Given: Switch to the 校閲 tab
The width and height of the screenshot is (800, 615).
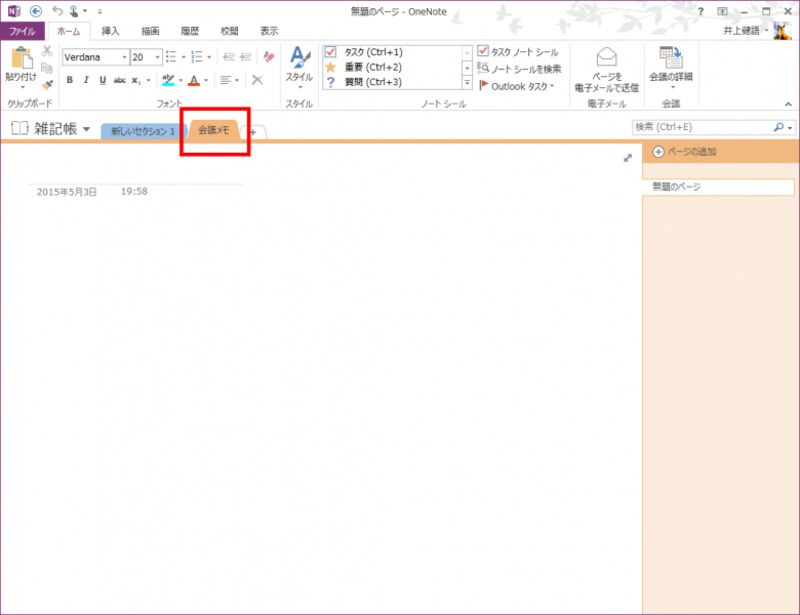Looking at the screenshot, I should 230,31.
